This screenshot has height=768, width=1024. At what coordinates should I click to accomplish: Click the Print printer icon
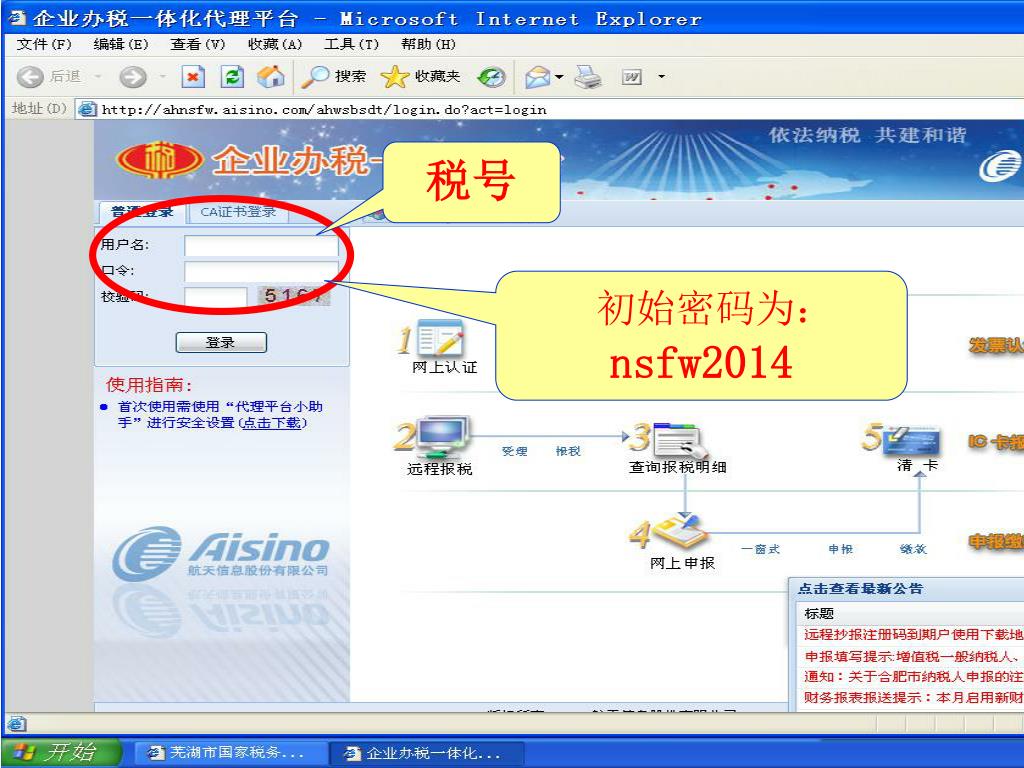[588, 77]
